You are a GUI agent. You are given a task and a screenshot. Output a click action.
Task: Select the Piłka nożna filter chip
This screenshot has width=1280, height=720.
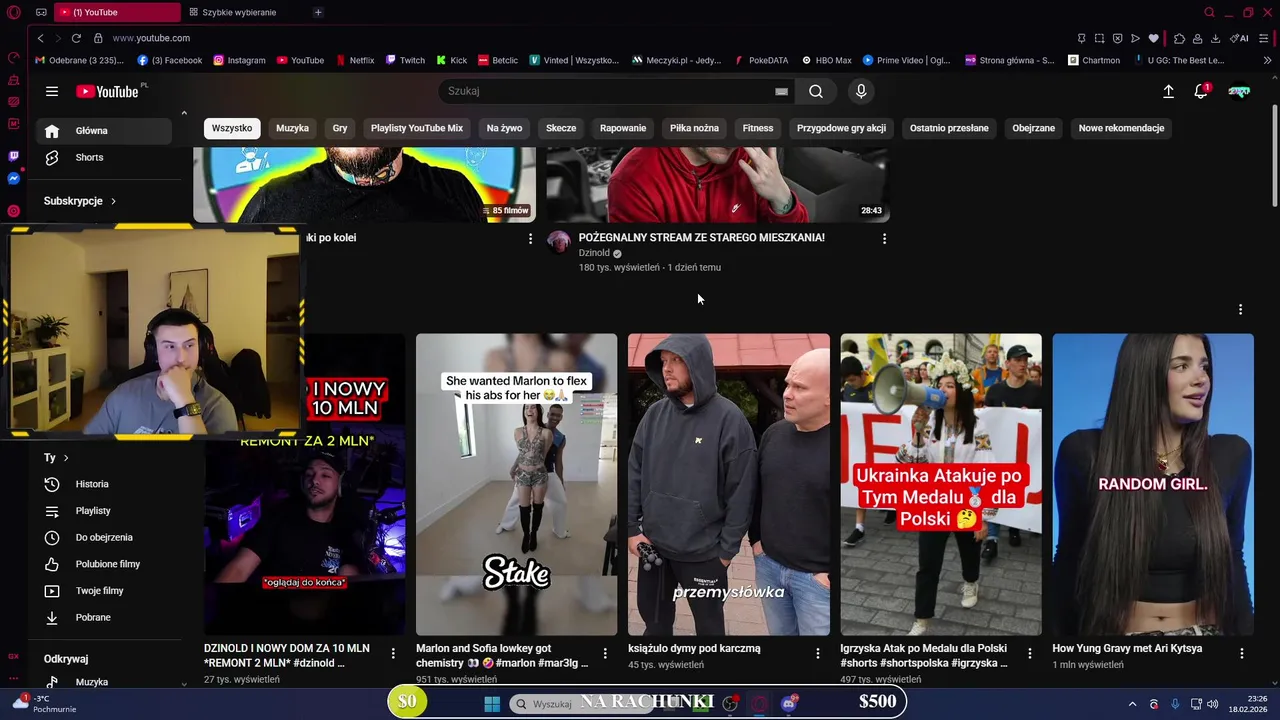(x=694, y=128)
